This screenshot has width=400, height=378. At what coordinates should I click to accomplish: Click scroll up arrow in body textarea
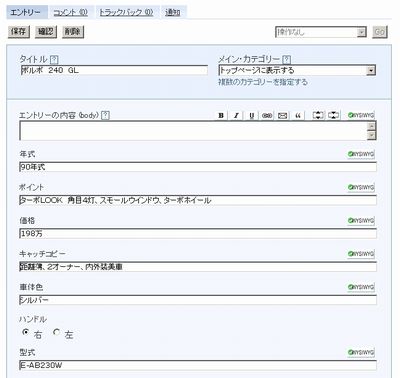click(x=371, y=126)
